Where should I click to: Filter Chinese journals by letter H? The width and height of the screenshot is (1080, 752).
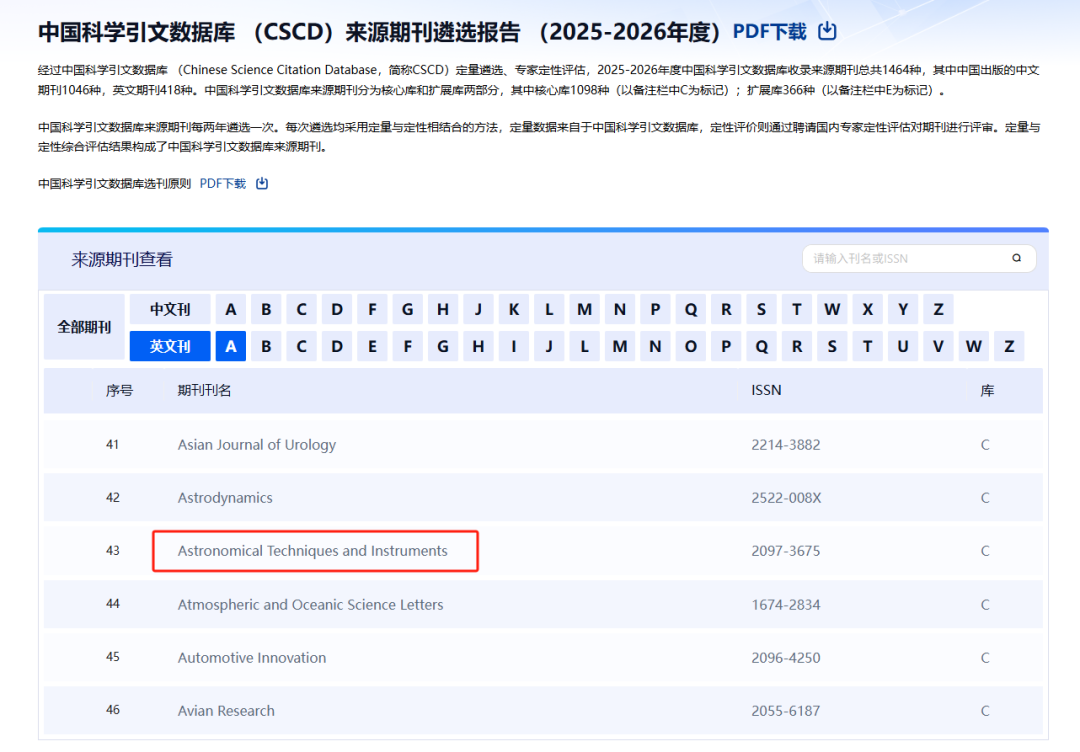(x=442, y=310)
